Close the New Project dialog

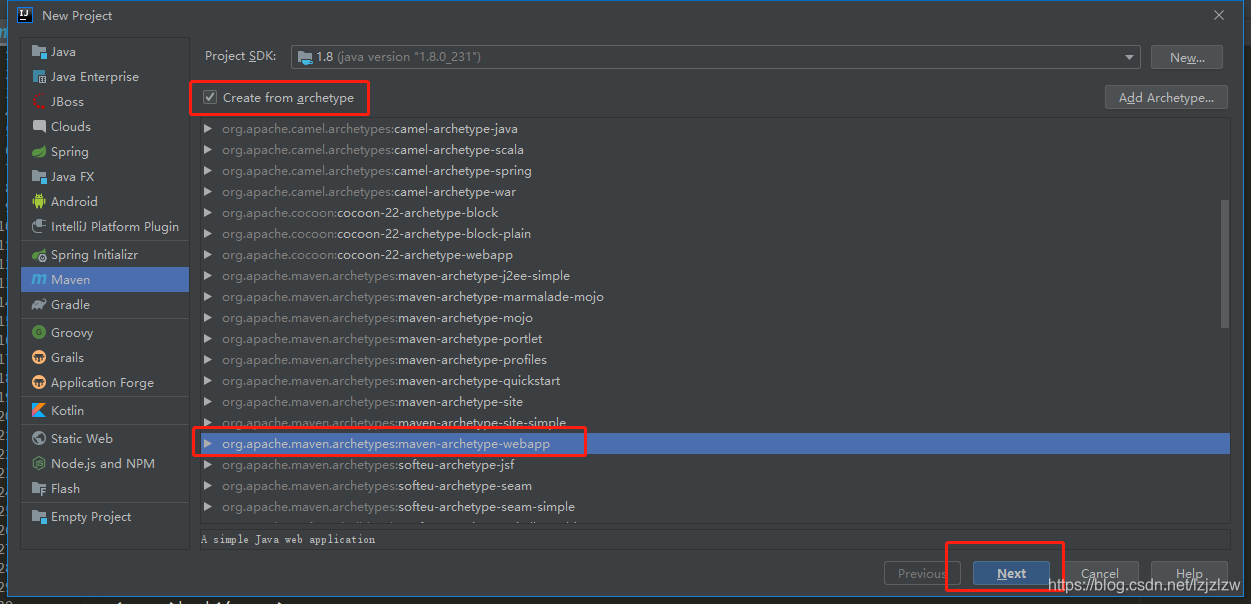tap(1219, 15)
